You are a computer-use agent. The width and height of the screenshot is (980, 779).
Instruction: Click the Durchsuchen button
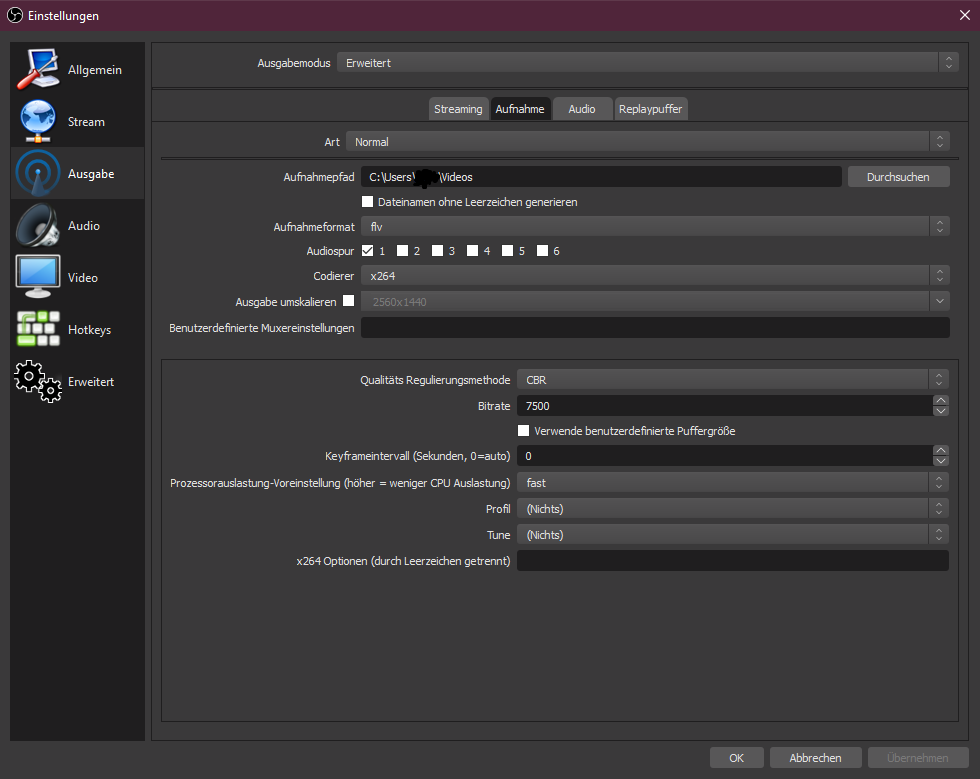click(x=898, y=177)
